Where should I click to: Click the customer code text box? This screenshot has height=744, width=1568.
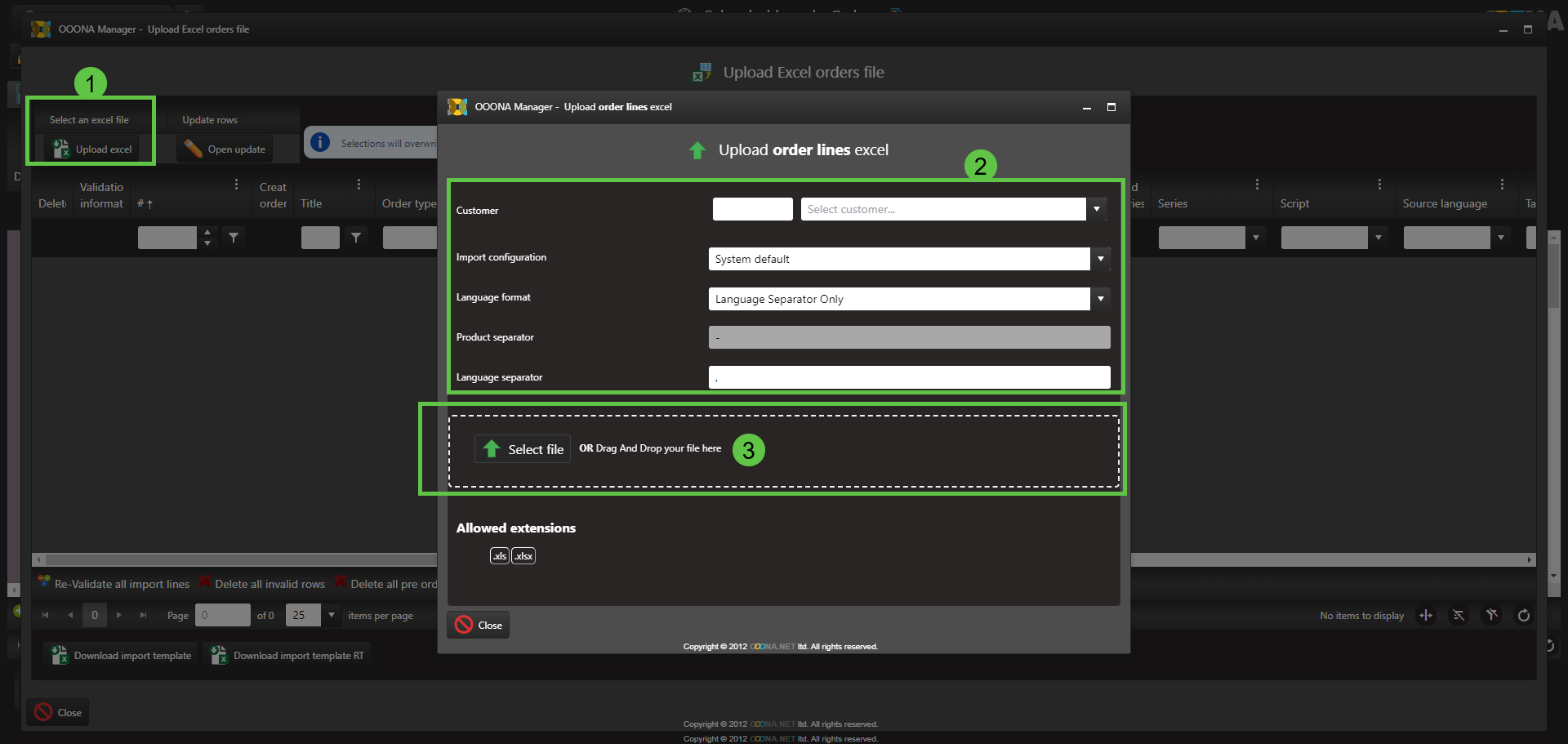coord(752,210)
